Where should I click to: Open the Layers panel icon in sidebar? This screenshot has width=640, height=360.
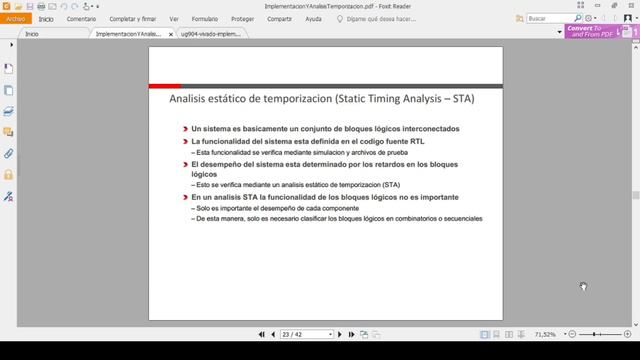point(8,111)
